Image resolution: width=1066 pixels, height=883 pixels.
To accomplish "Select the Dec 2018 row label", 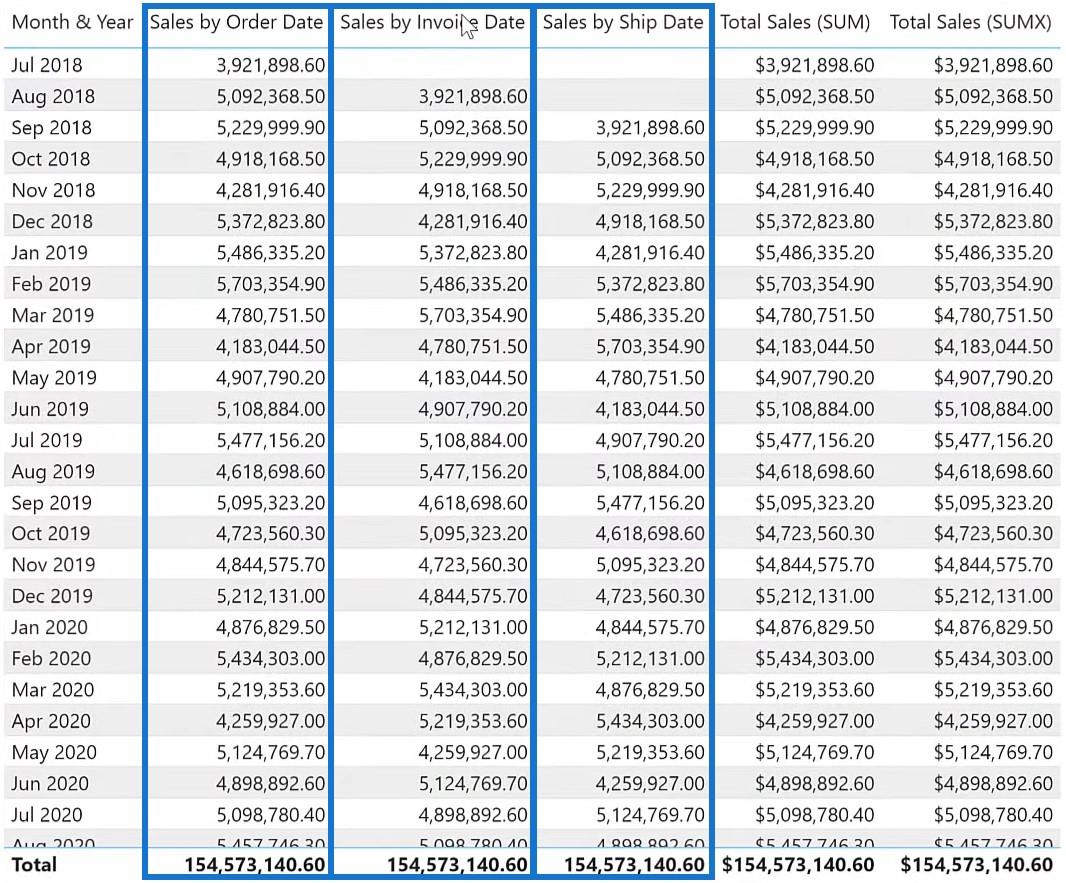I will tap(52, 222).
